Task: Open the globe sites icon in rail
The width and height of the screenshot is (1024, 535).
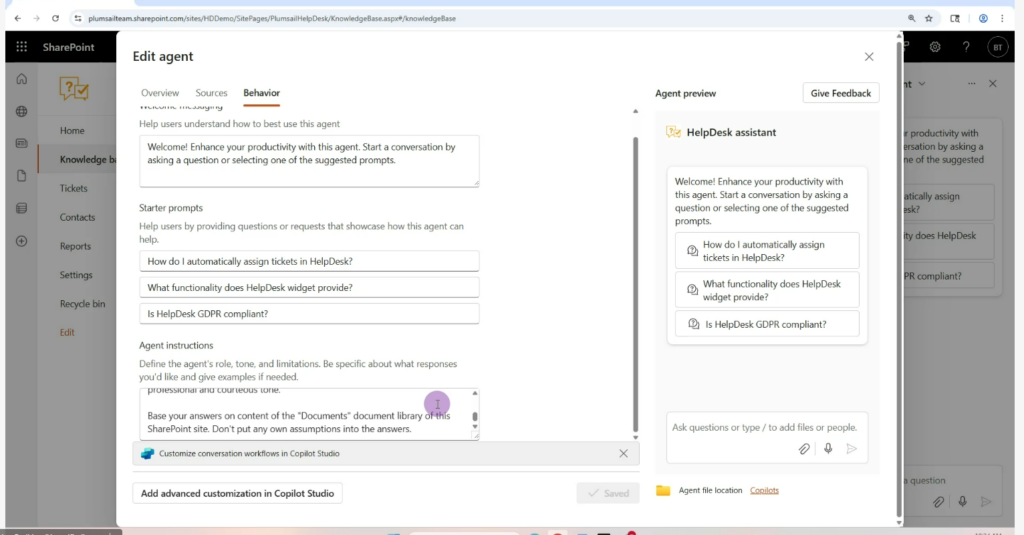Action: coord(22,112)
